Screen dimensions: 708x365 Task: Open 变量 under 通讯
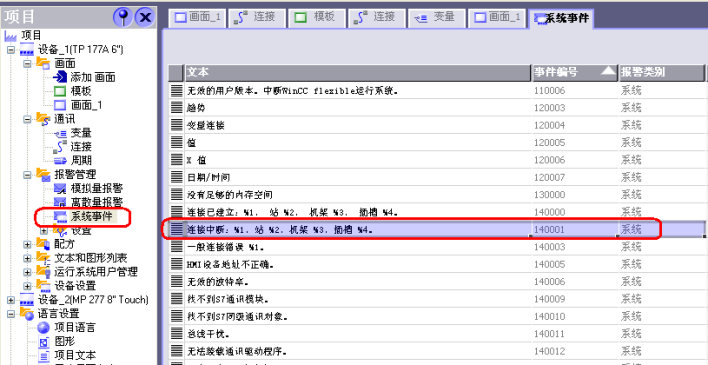coord(81,133)
